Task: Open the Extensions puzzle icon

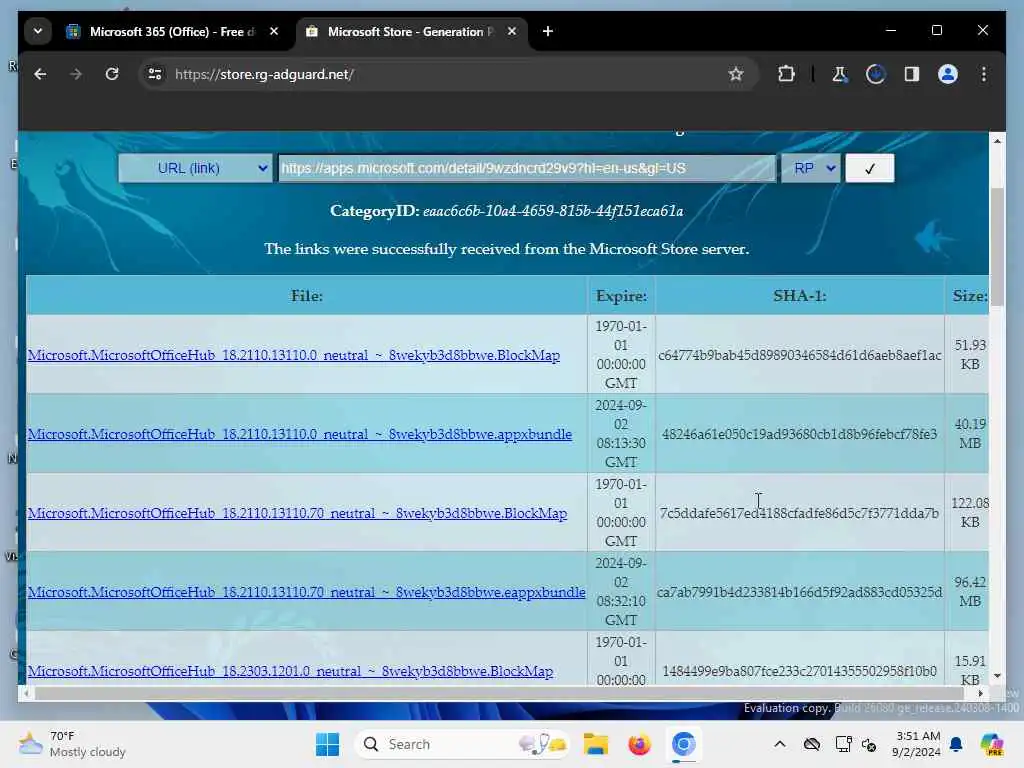Action: pyautogui.click(x=786, y=74)
